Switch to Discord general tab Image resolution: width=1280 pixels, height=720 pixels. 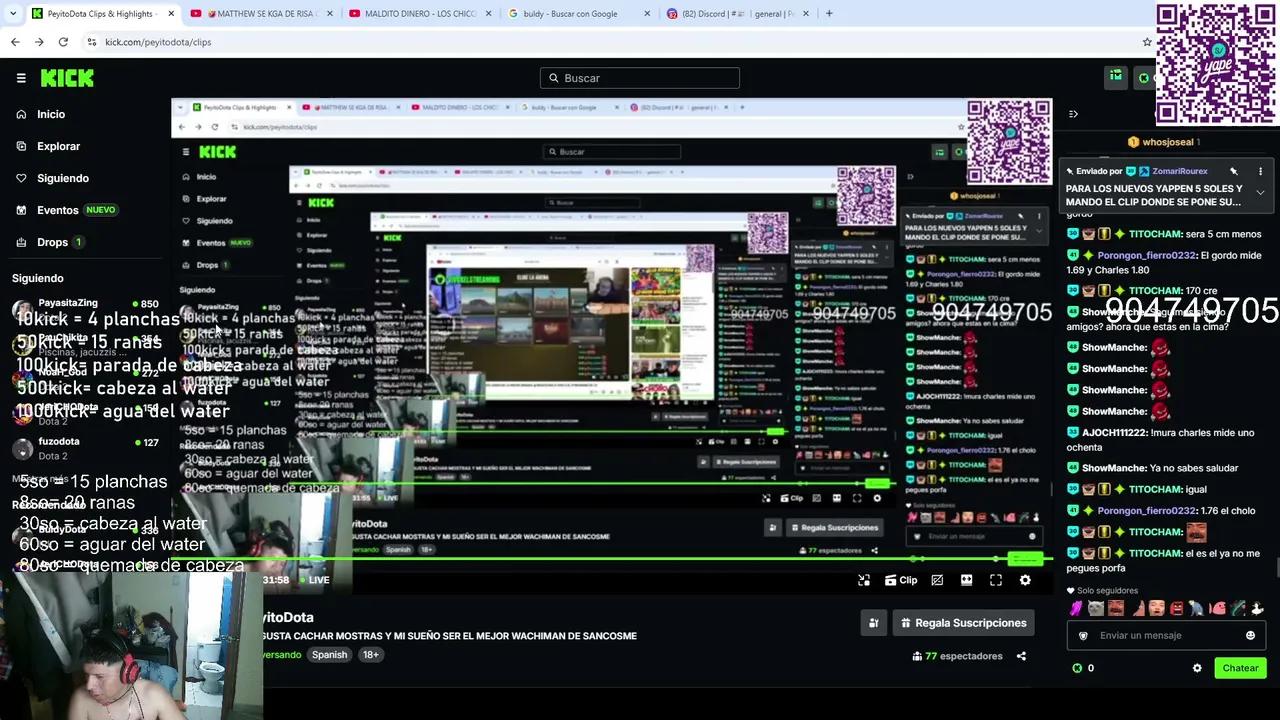738,14
